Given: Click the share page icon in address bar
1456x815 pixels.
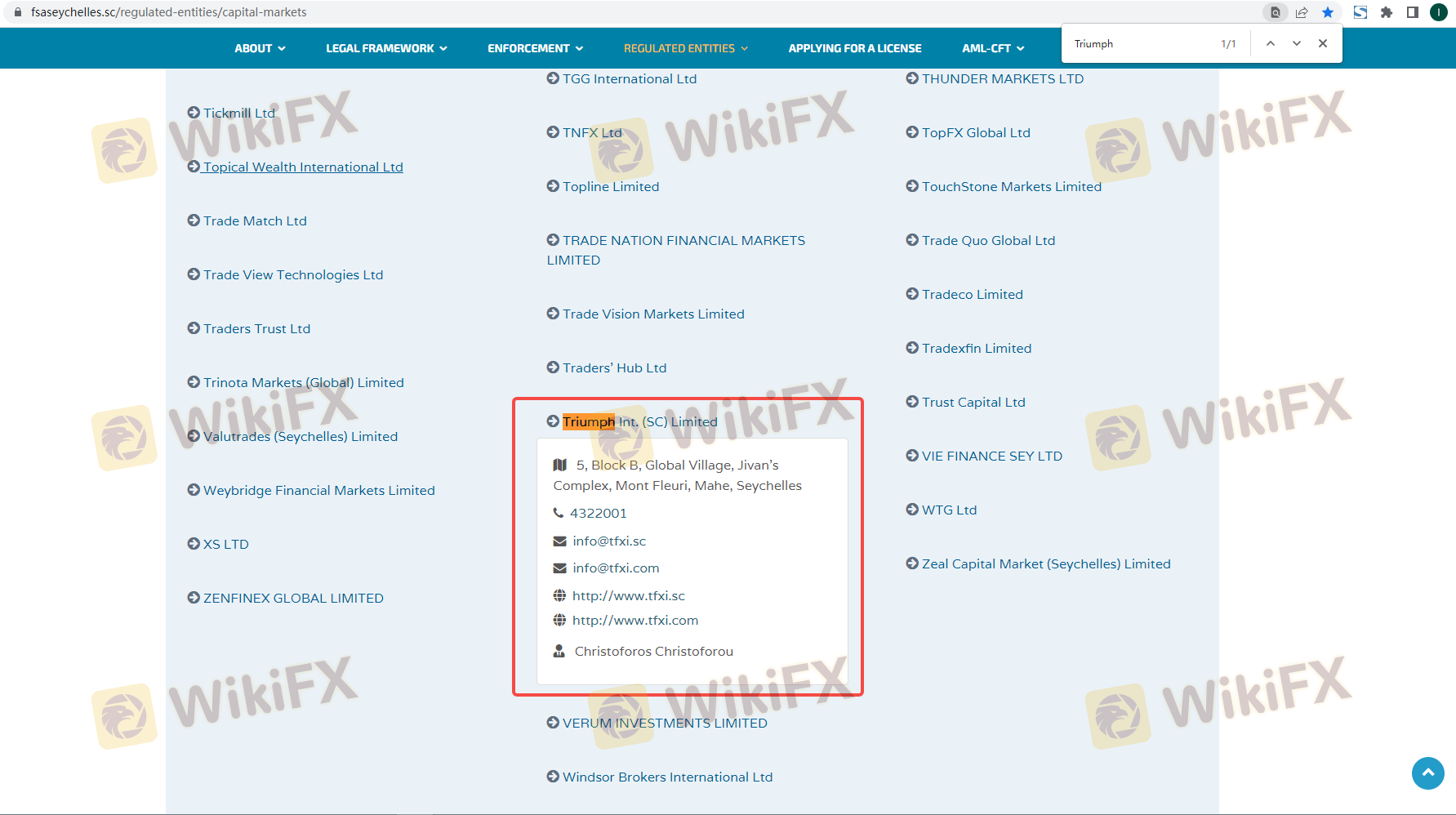Looking at the screenshot, I should pos(1302,12).
